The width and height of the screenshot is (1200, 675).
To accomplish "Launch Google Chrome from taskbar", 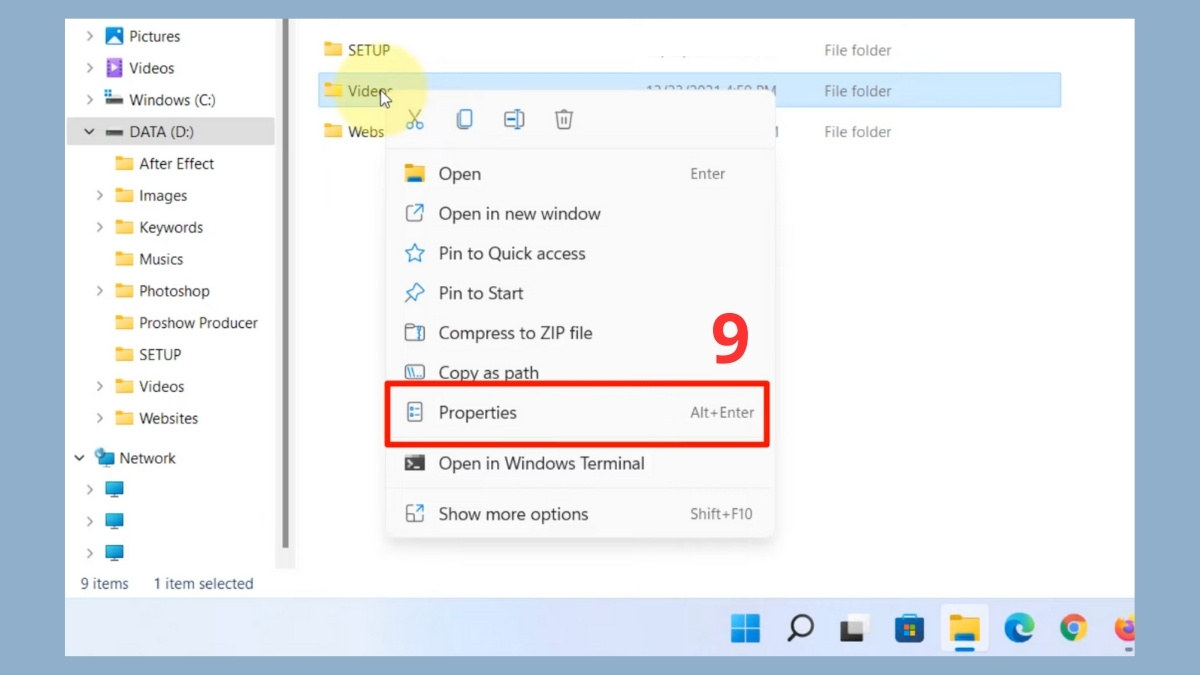I will point(1074,628).
